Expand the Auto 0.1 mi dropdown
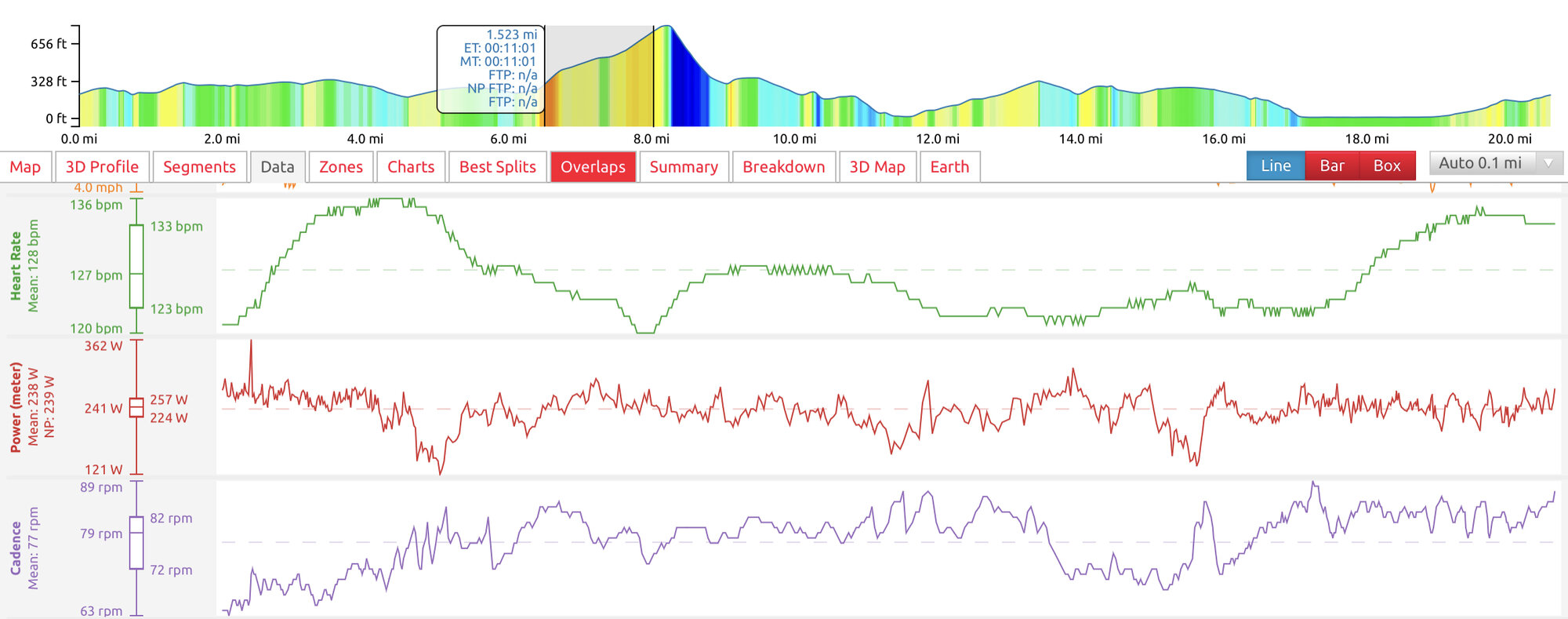 1496,163
